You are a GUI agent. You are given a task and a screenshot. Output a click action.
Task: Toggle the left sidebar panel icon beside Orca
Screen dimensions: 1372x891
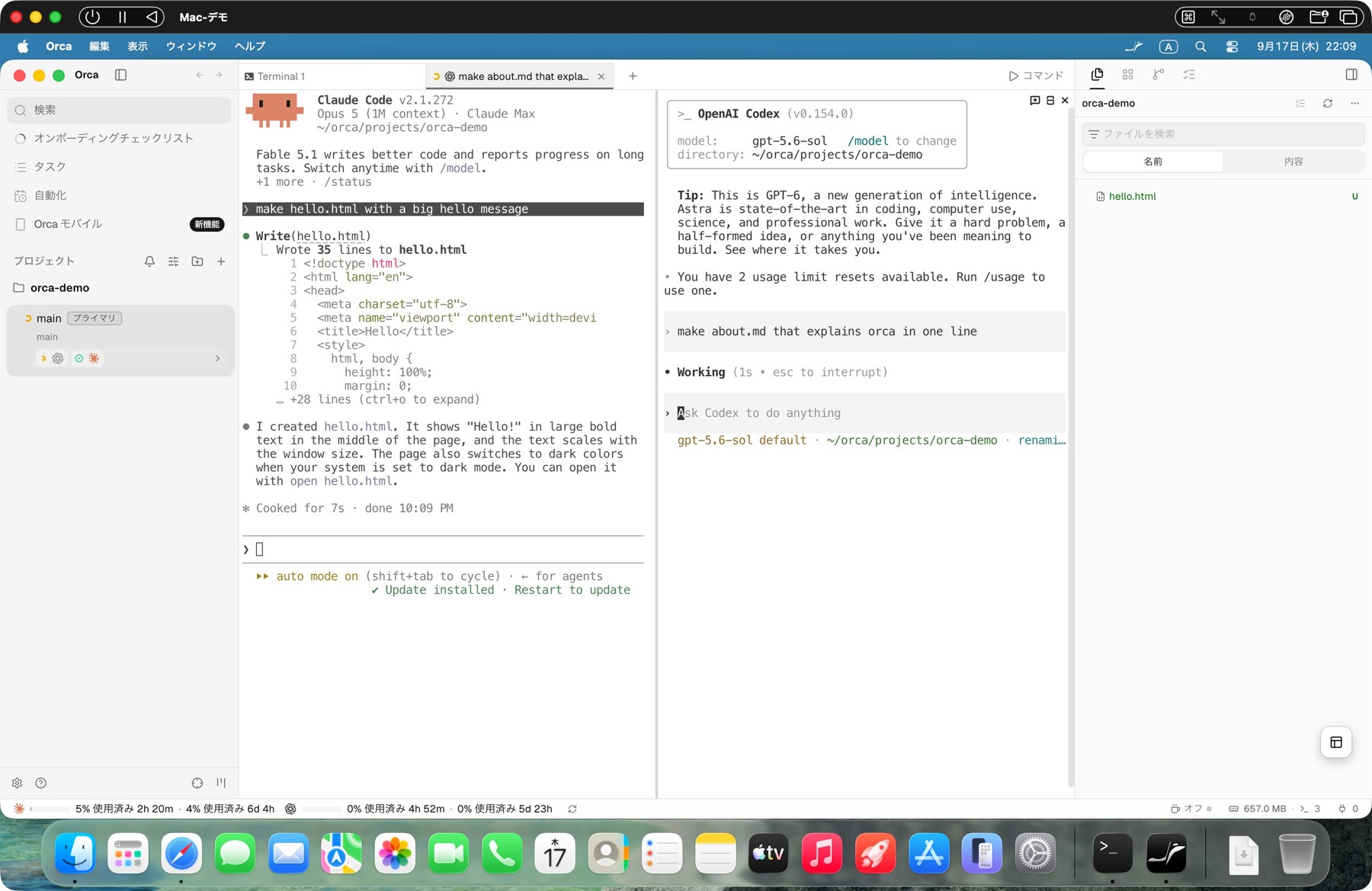pos(120,75)
